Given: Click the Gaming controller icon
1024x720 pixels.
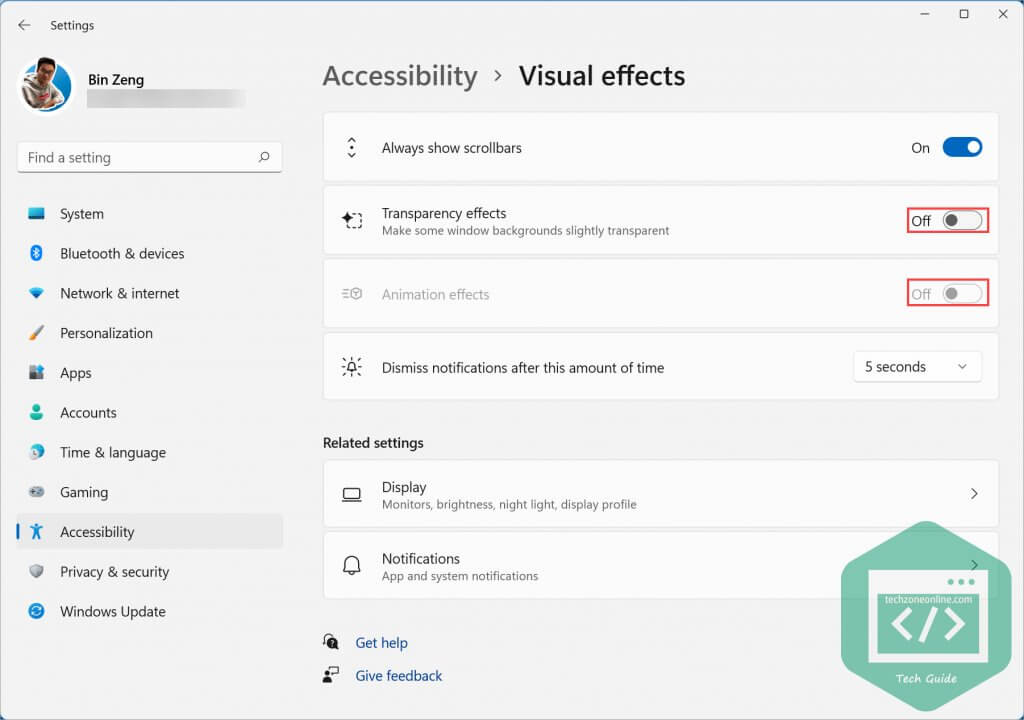Looking at the screenshot, I should tap(37, 492).
